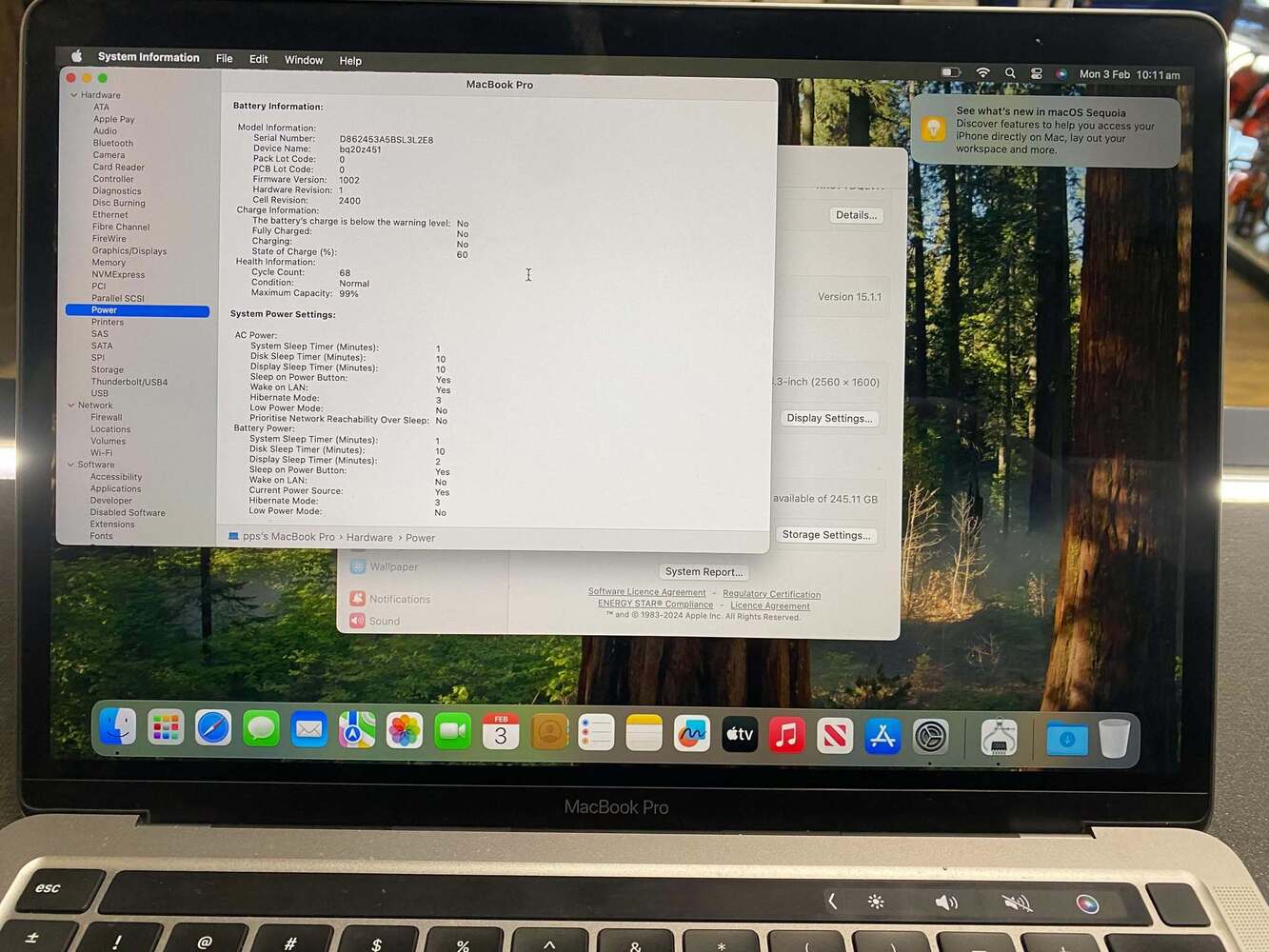The height and width of the screenshot is (952, 1269).
Task: Open the App Store from the Dock
Action: click(883, 736)
